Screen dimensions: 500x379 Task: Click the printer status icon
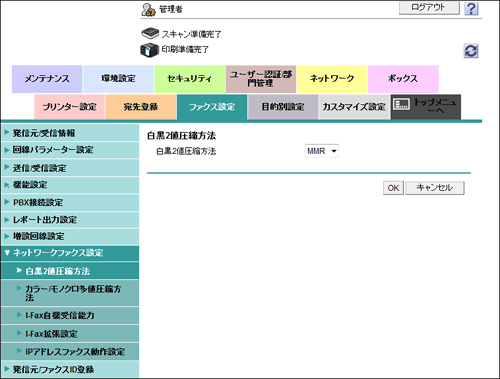point(149,50)
